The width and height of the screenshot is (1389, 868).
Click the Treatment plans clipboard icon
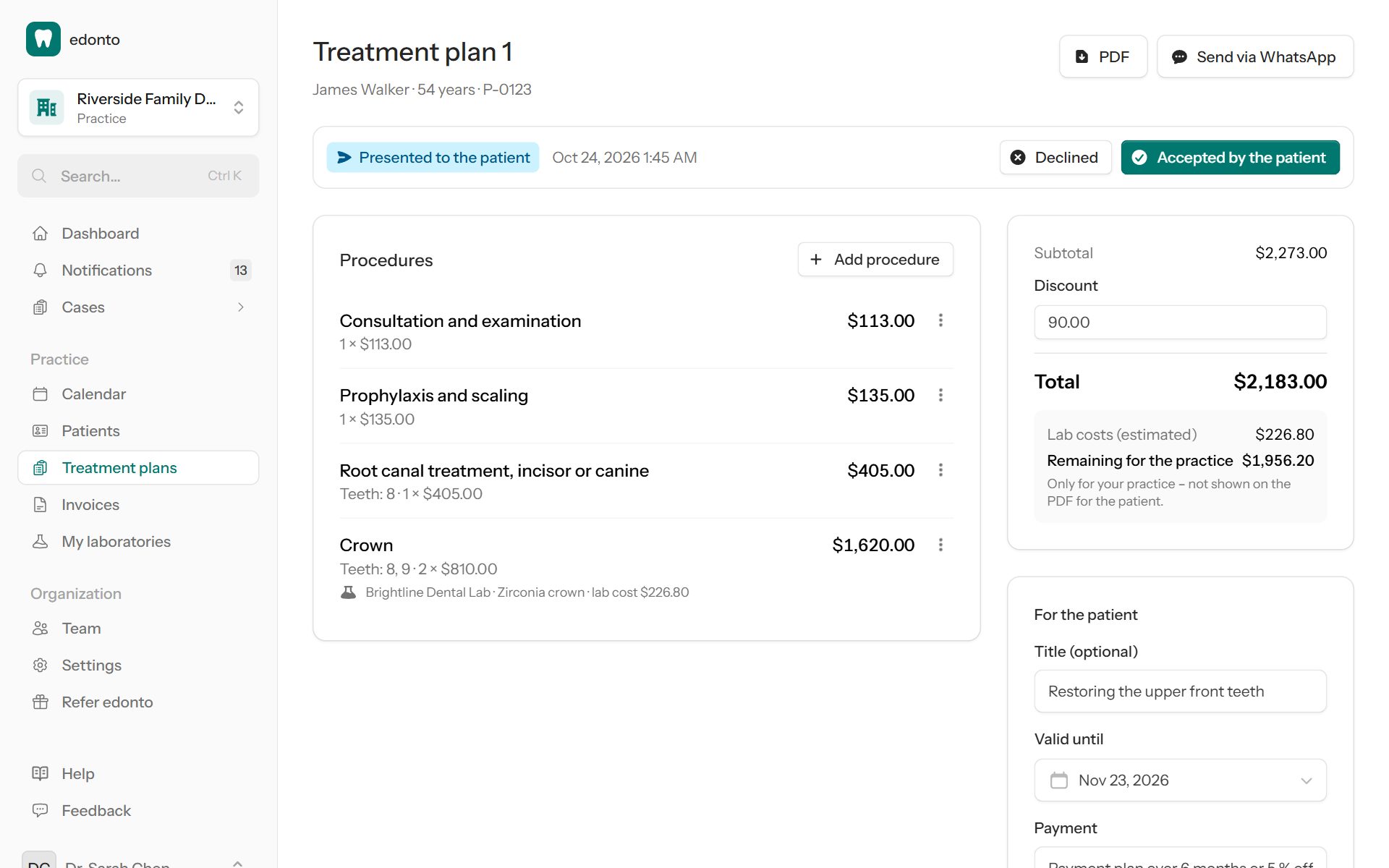click(41, 467)
